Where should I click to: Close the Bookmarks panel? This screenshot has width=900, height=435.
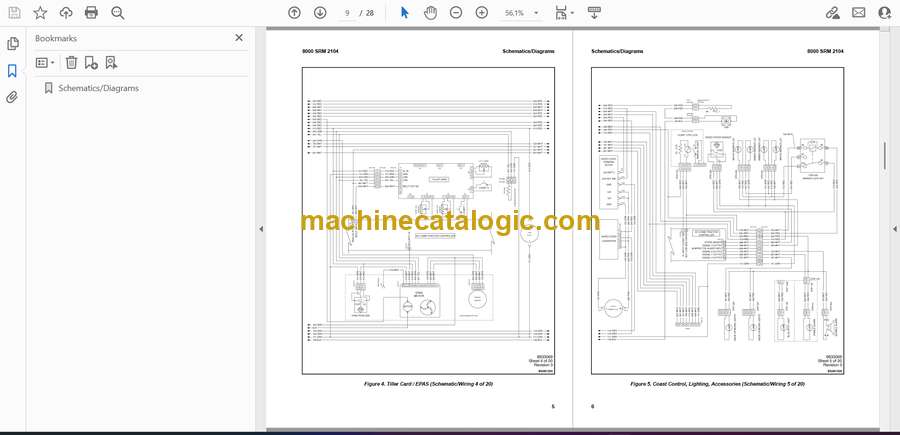[239, 38]
